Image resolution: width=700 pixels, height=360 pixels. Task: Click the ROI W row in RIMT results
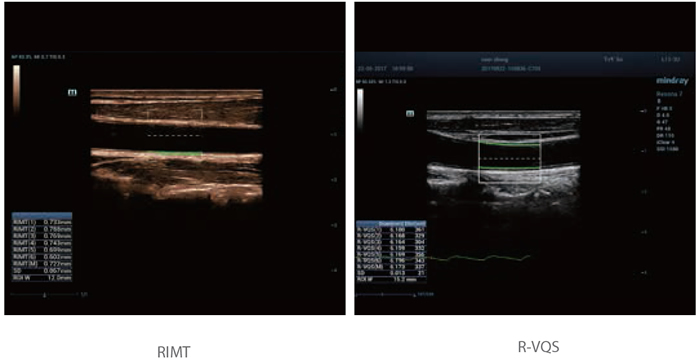click(42, 278)
